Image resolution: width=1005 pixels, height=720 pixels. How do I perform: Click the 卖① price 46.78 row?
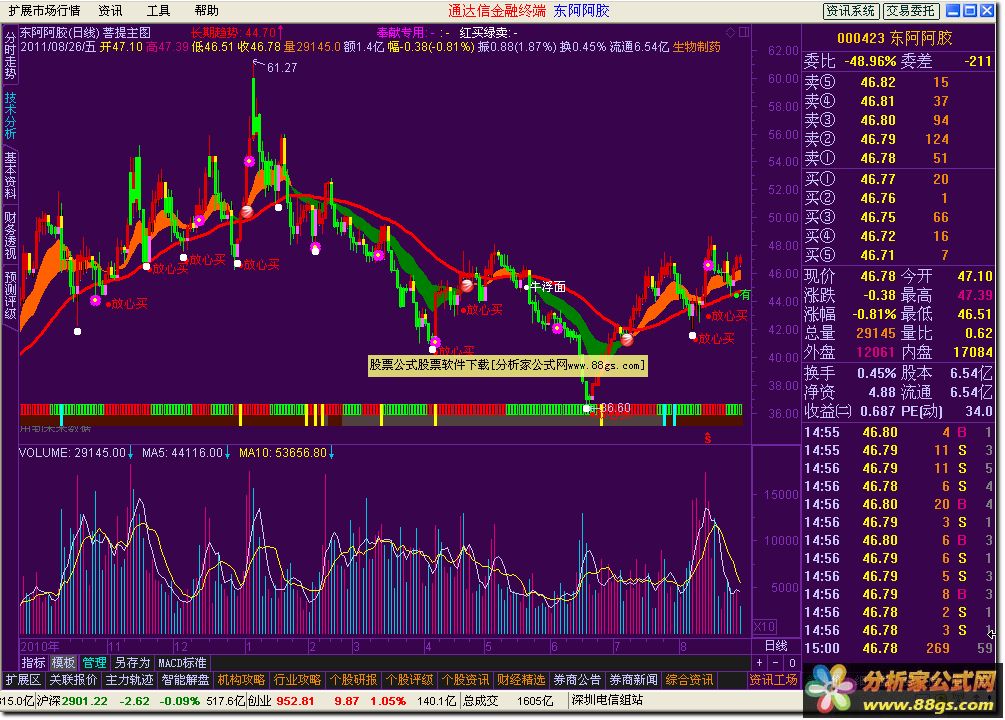coord(897,158)
